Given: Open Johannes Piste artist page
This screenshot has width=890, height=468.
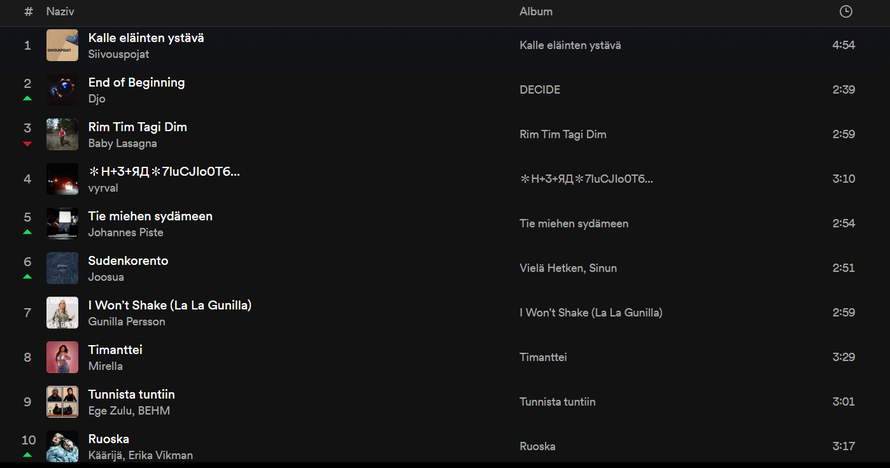Looking at the screenshot, I should click(125, 232).
